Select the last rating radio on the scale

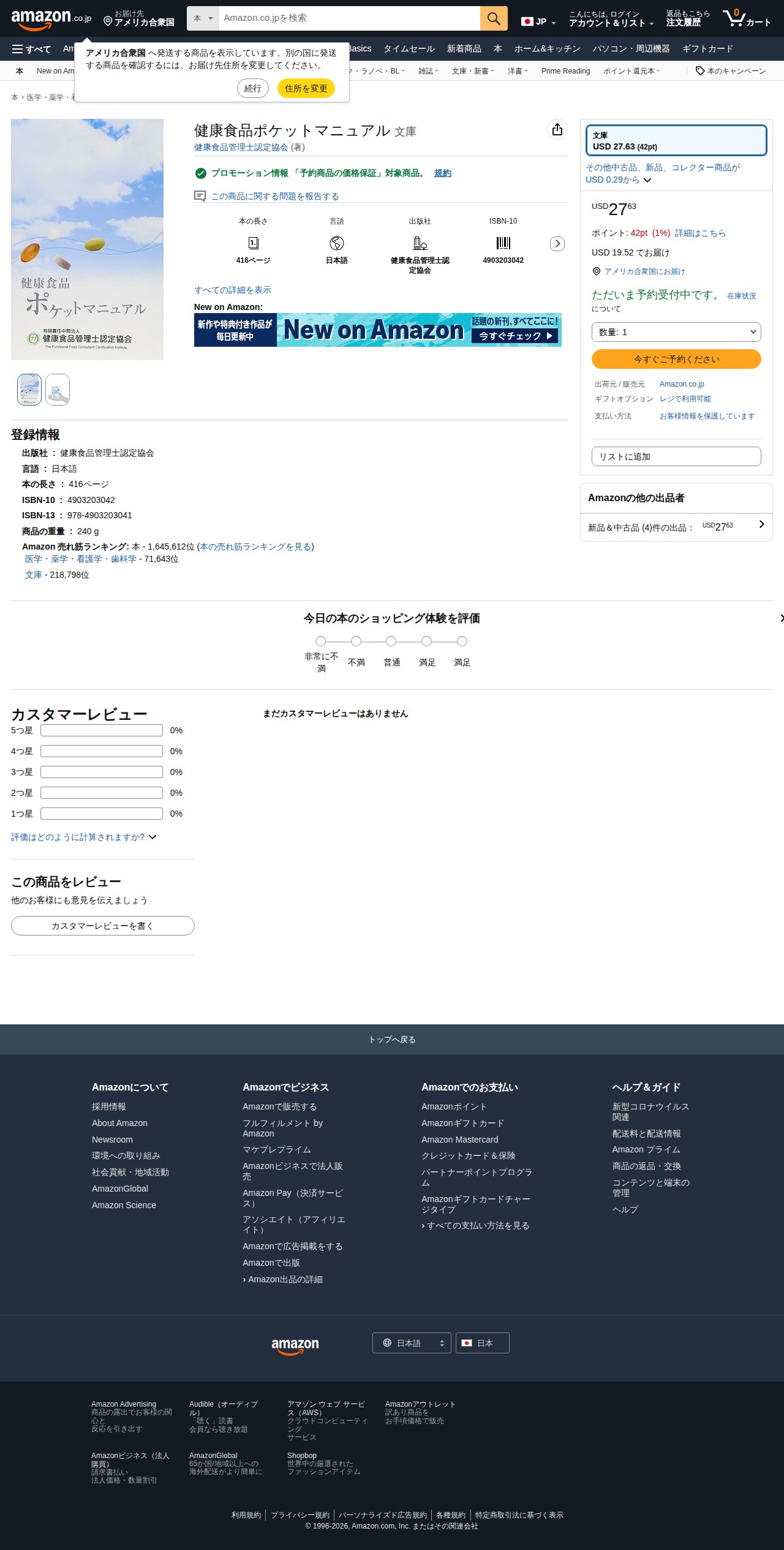click(x=462, y=641)
